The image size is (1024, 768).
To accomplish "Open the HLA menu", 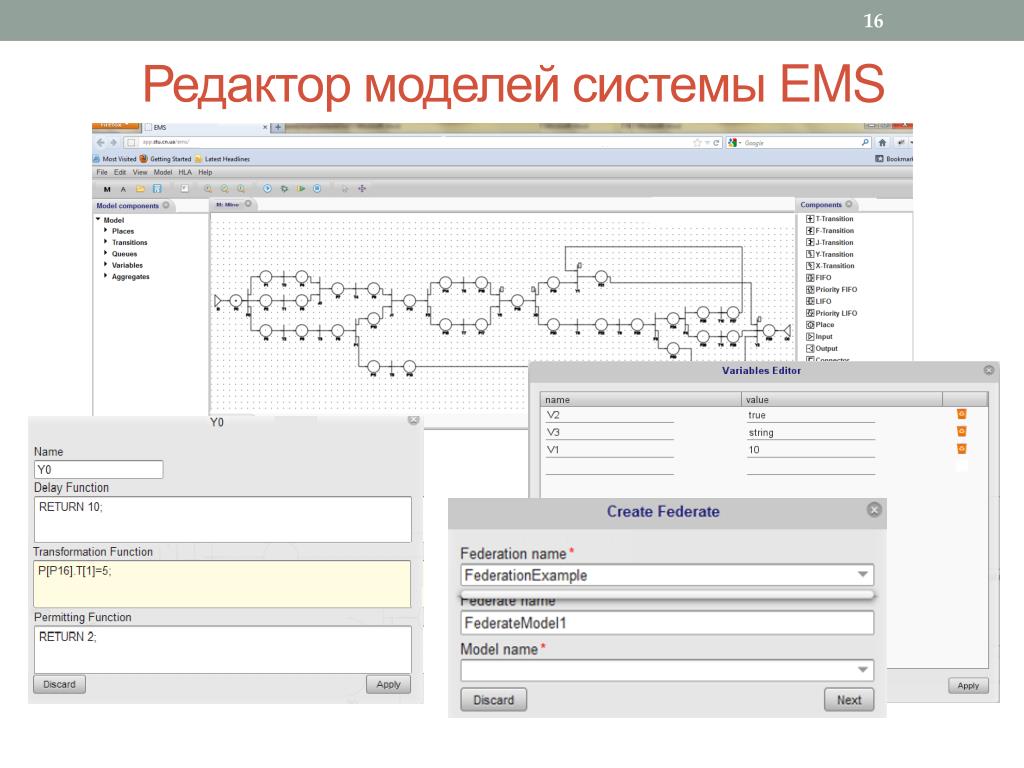I will pyautogui.click(x=185, y=172).
